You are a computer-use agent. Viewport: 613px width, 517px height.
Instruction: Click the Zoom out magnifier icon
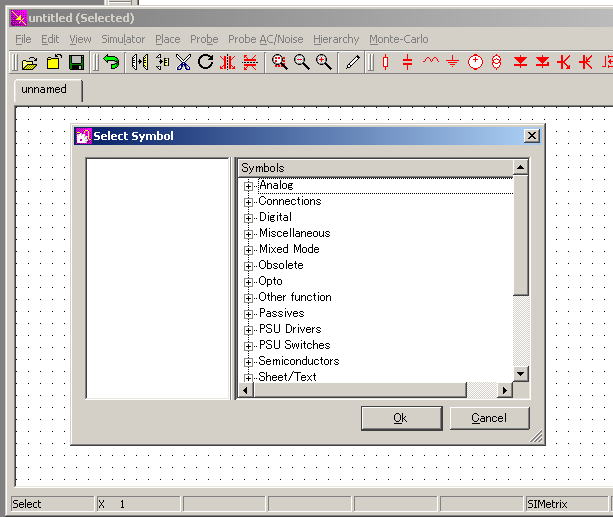pyautogui.click(x=301, y=62)
